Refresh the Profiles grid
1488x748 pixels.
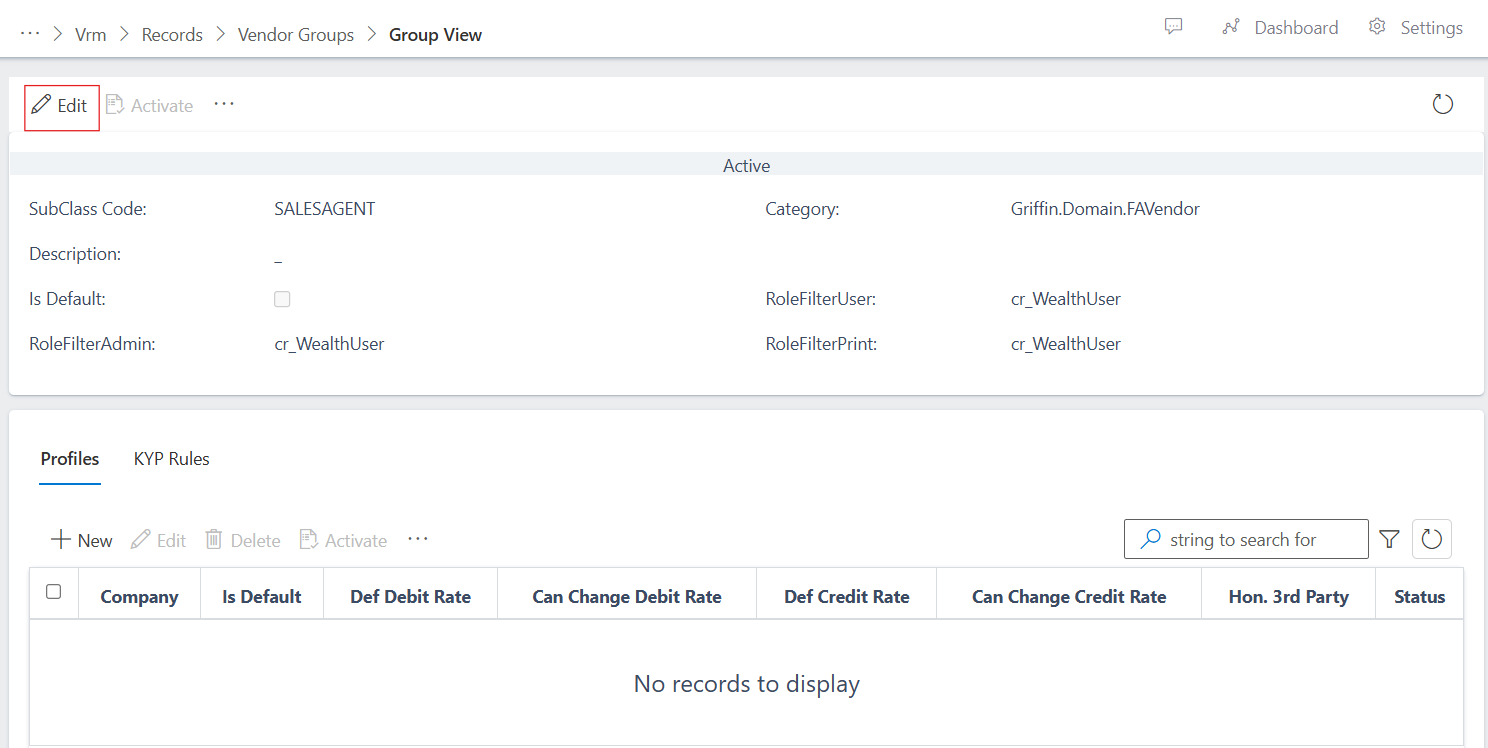(x=1432, y=539)
